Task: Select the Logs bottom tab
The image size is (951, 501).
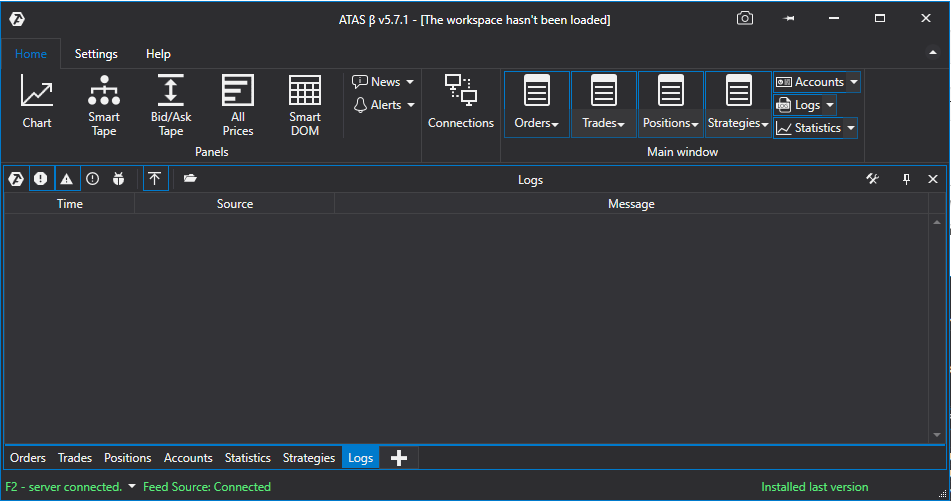Action: [360, 458]
